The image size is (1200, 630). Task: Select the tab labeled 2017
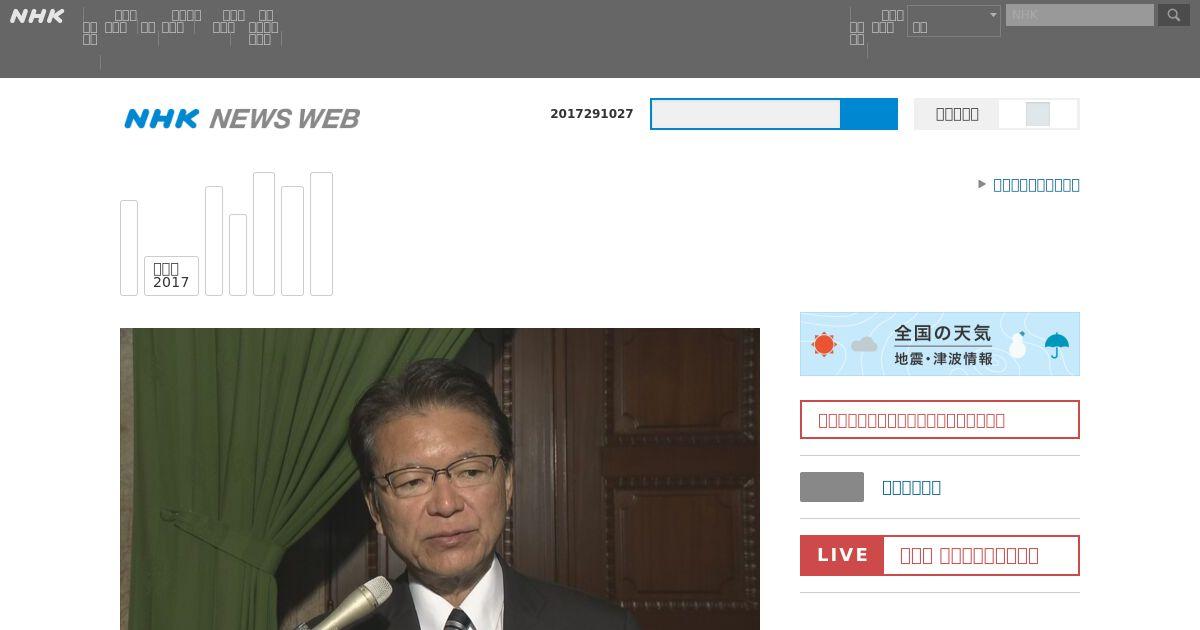pos(171,275)
